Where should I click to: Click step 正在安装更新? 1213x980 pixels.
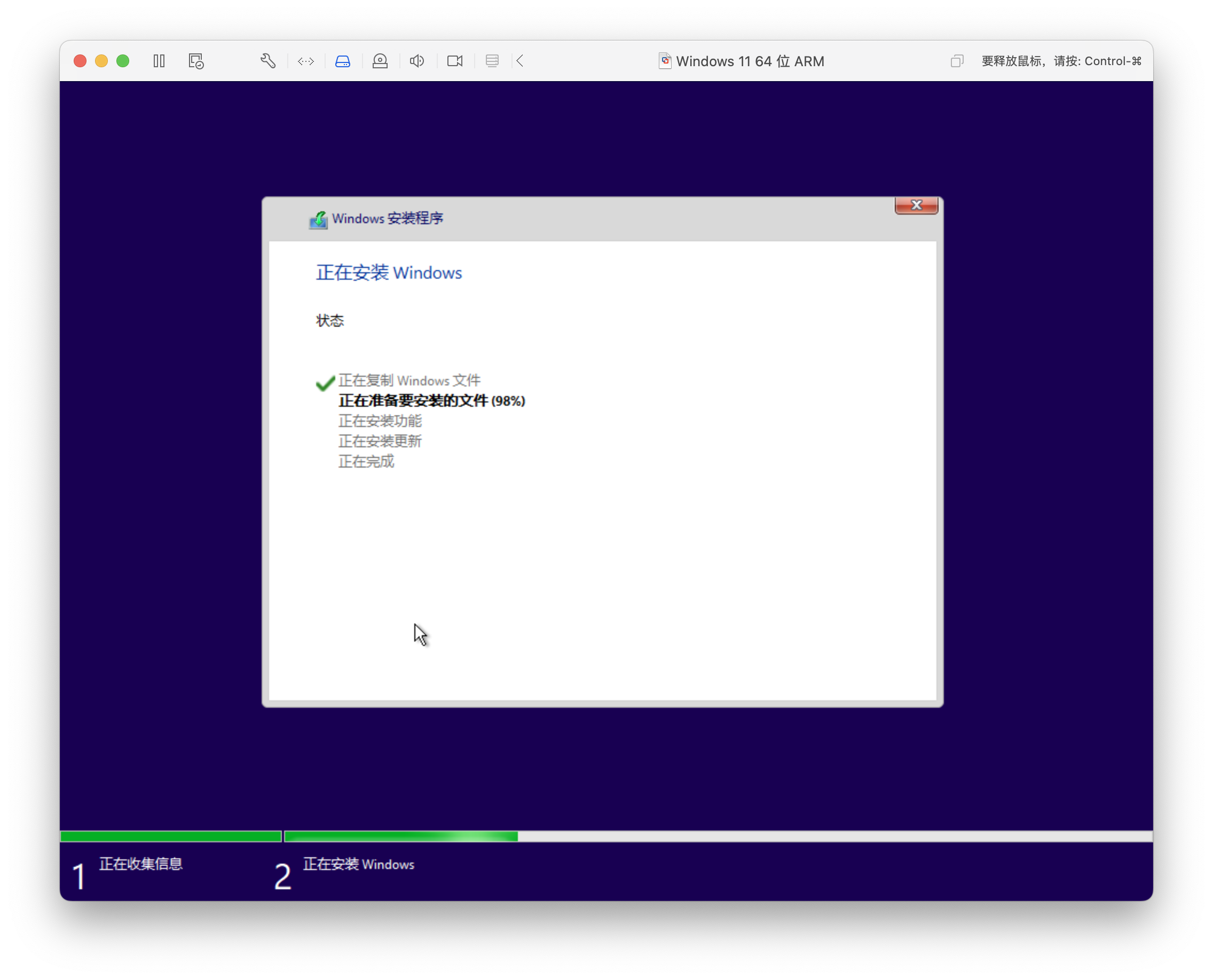coord(380,441)
